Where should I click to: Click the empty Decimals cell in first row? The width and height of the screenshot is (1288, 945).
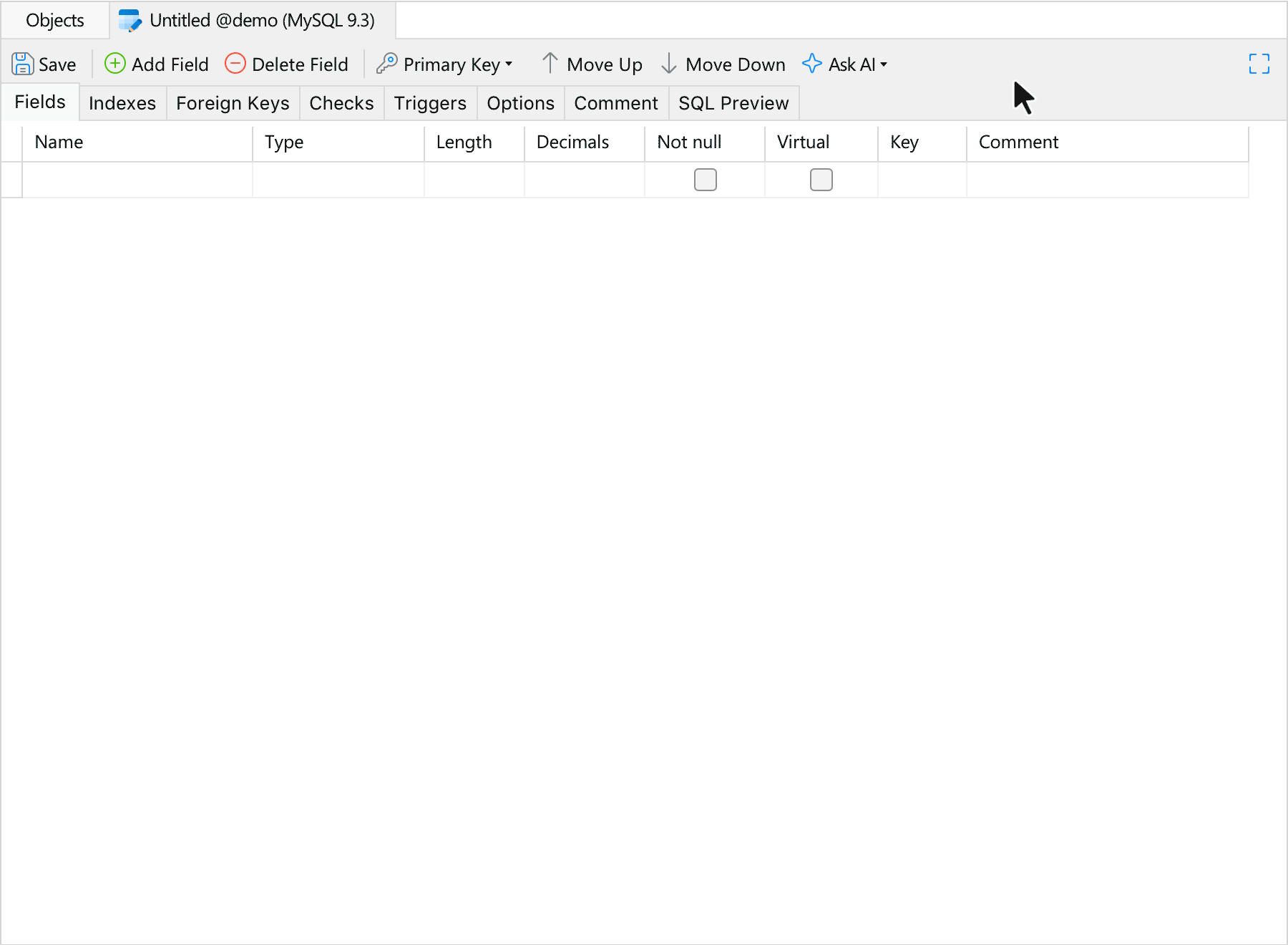585,180
